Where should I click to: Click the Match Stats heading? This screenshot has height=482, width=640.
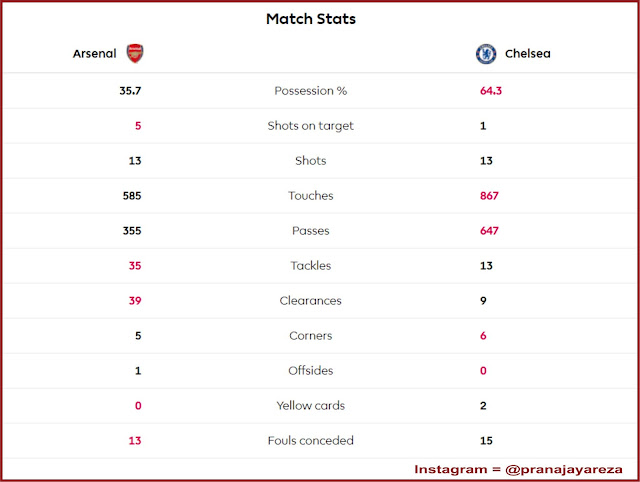click(311, 19)
